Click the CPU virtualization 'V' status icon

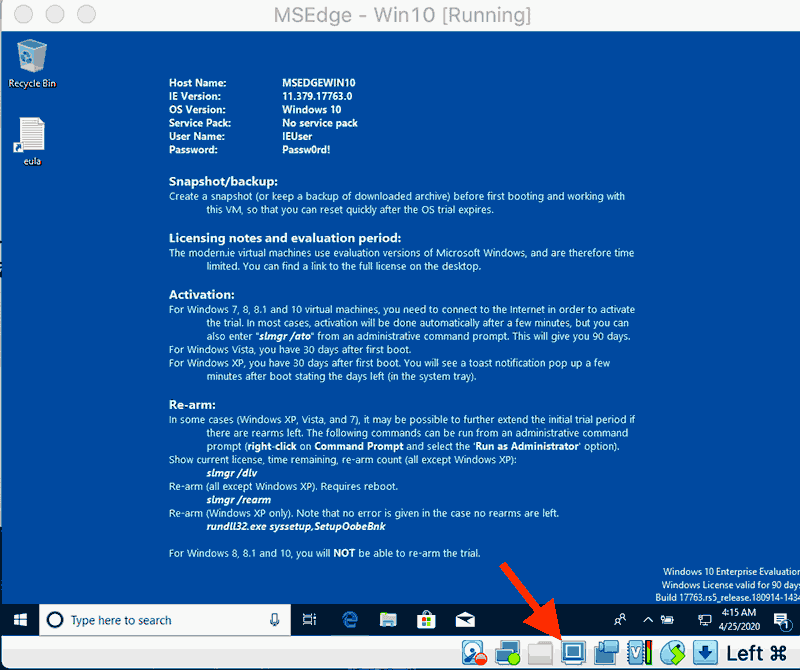(x=638, y=653)
